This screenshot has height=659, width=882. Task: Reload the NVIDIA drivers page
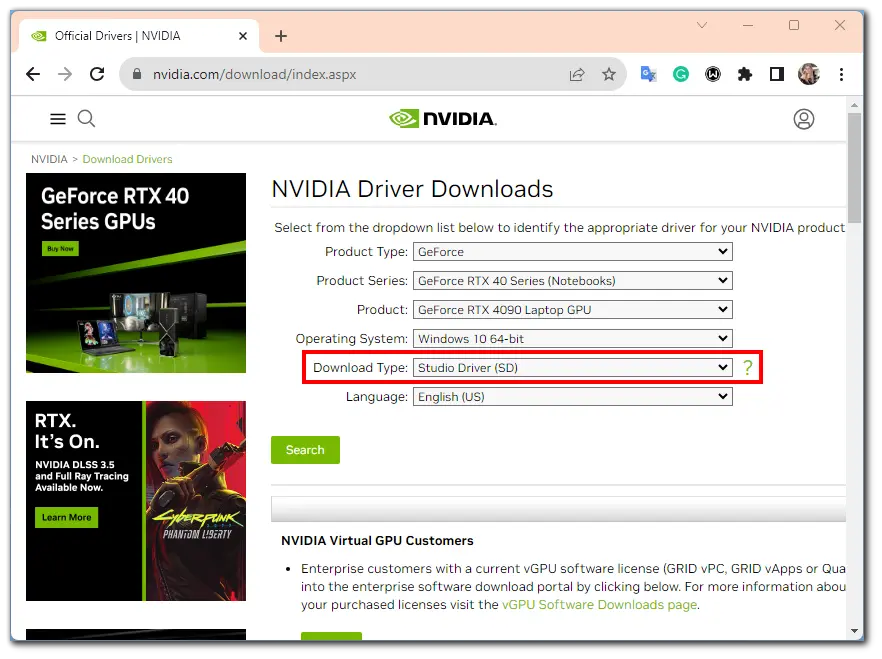97,74
